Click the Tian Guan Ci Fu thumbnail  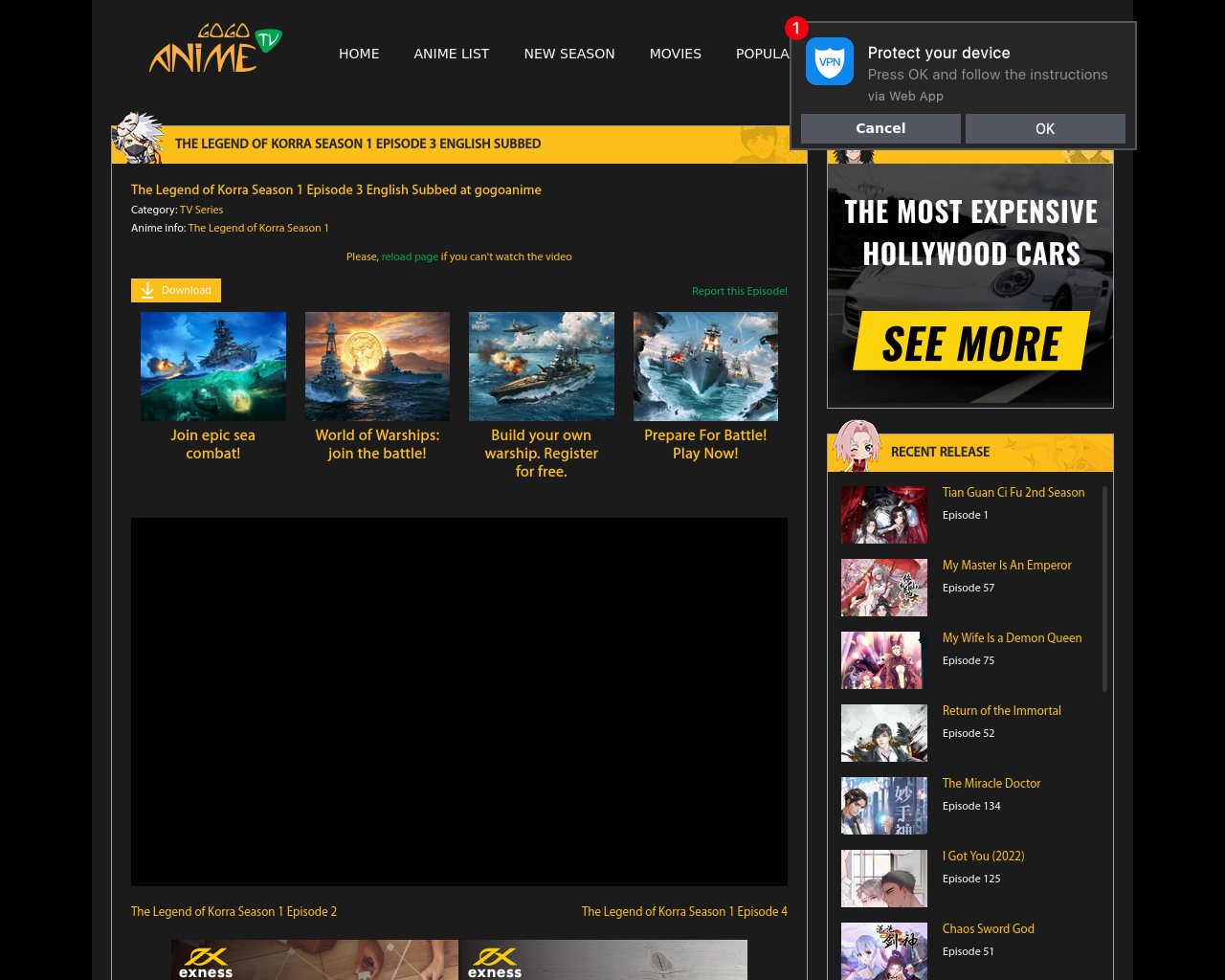pyautogui.click(x=884, y=515)
